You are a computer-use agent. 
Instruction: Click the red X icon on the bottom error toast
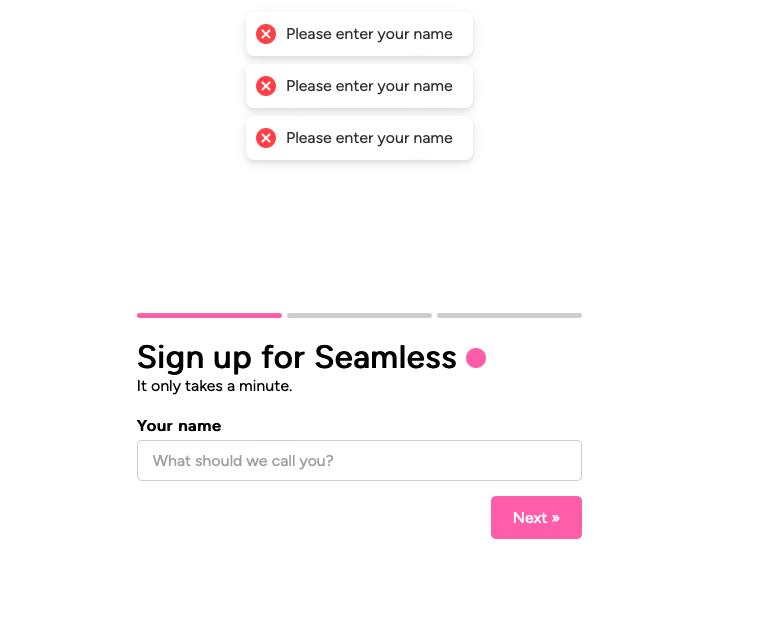[266, 138]
